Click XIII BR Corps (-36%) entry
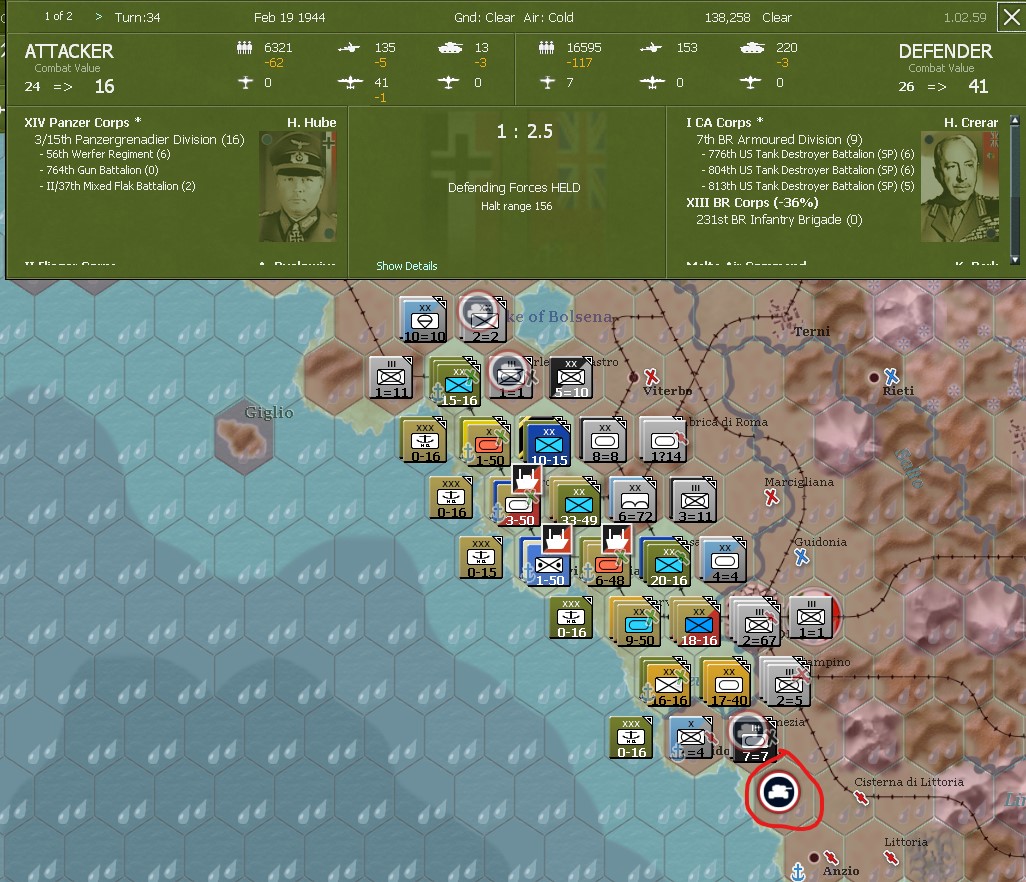 coord(752,203)
